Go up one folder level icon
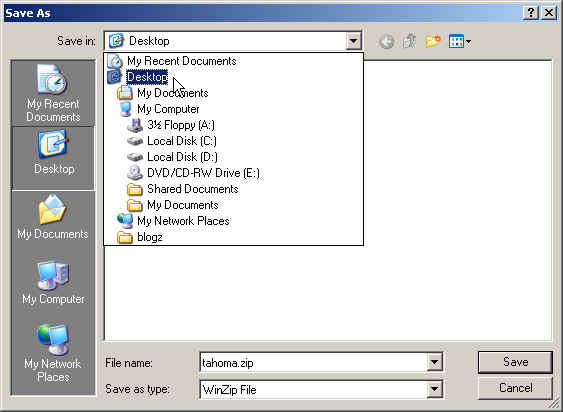The width and height of the screenshot is (563, 412). (409, 41)
